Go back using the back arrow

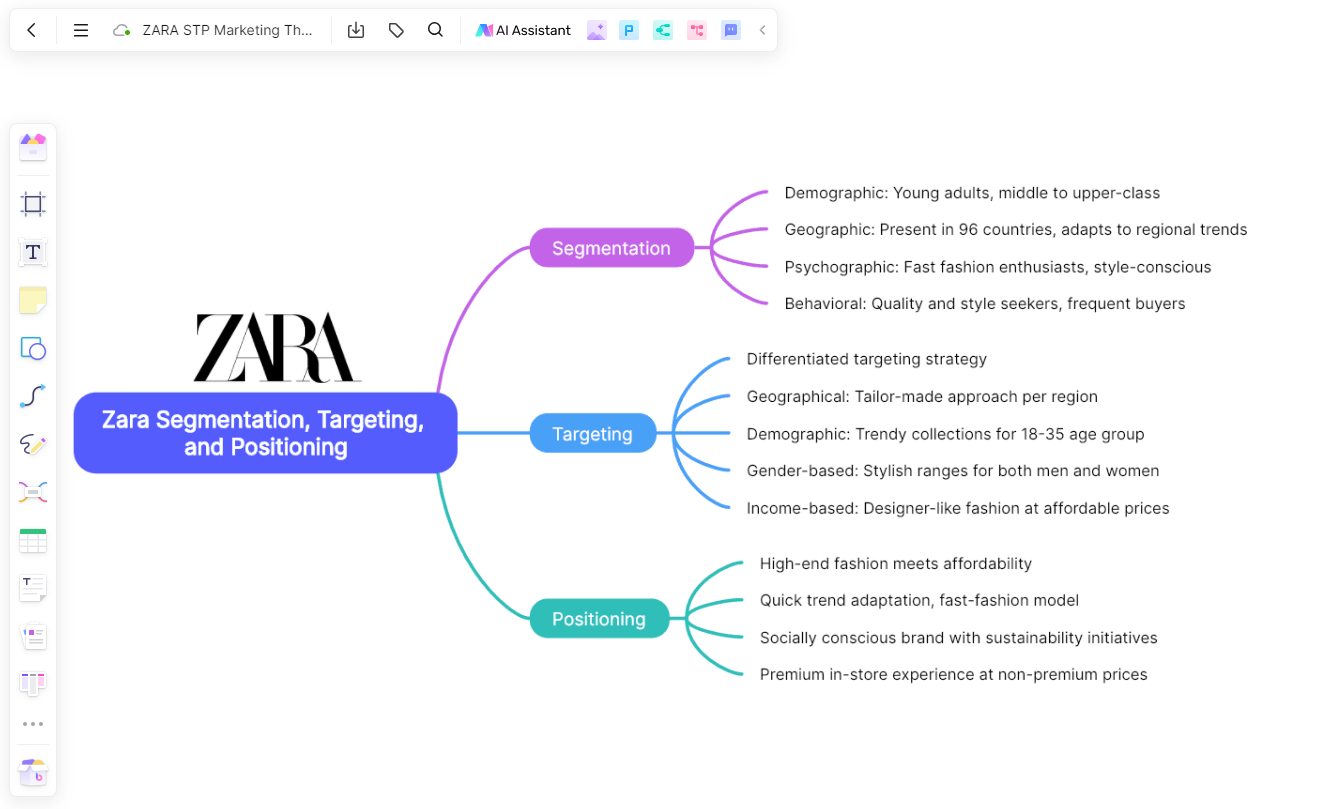[x=32, y=30]
